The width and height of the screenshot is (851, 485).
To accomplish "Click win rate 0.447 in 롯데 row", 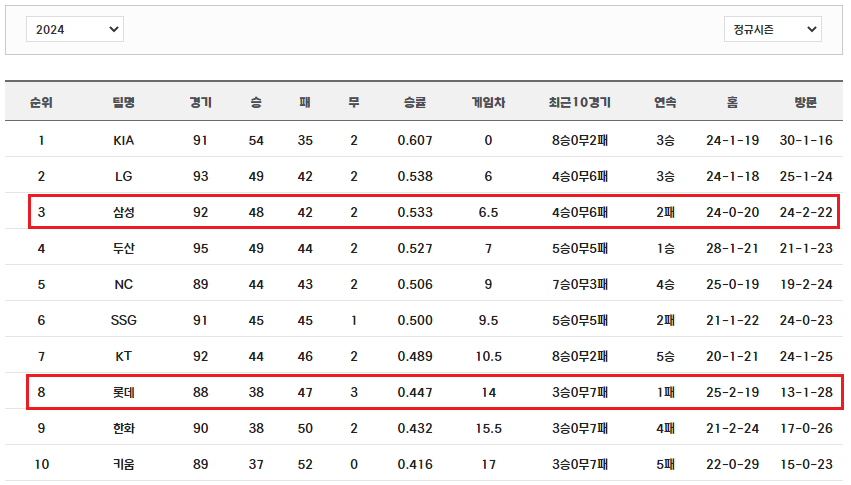I will pyautogui.click(x=415, y=392).
